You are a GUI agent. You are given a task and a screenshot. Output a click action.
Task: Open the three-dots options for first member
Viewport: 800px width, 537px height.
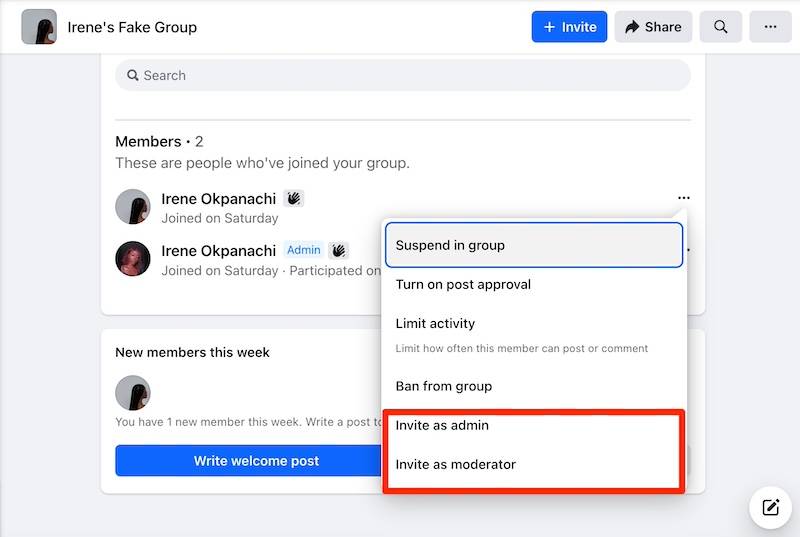coord(683,198)
